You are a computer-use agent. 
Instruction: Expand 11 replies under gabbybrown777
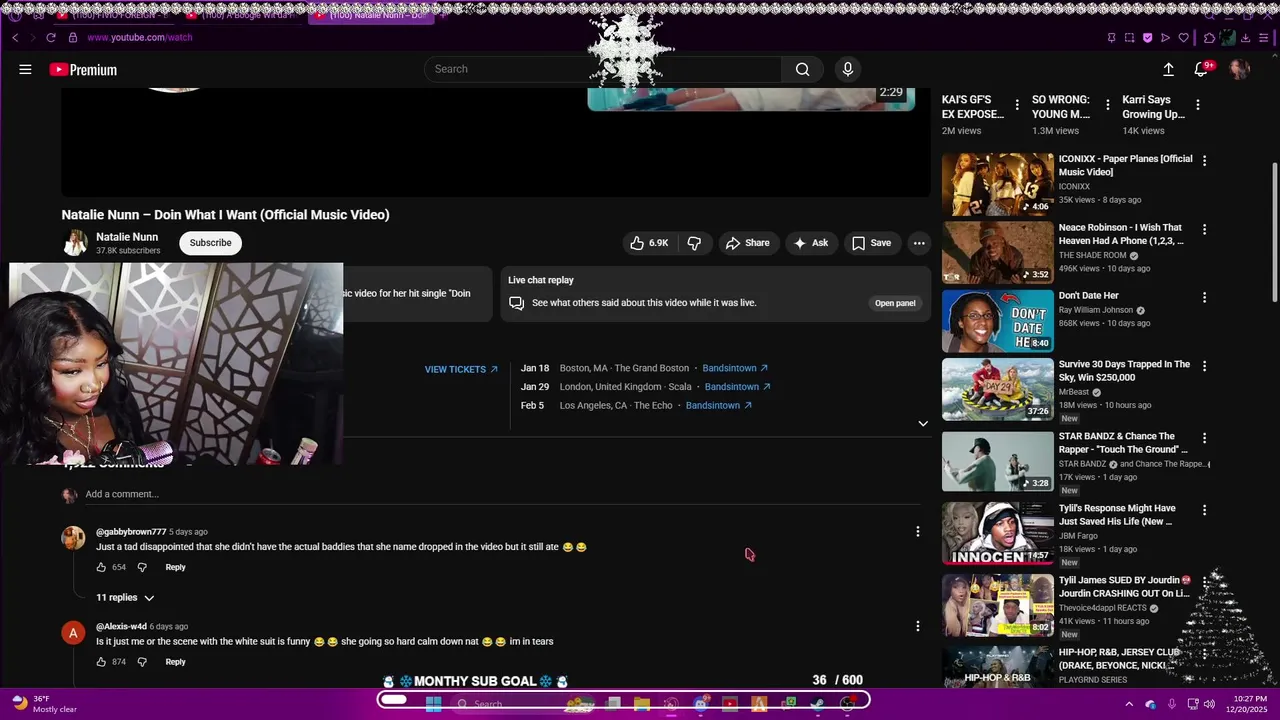click(125, 598)
